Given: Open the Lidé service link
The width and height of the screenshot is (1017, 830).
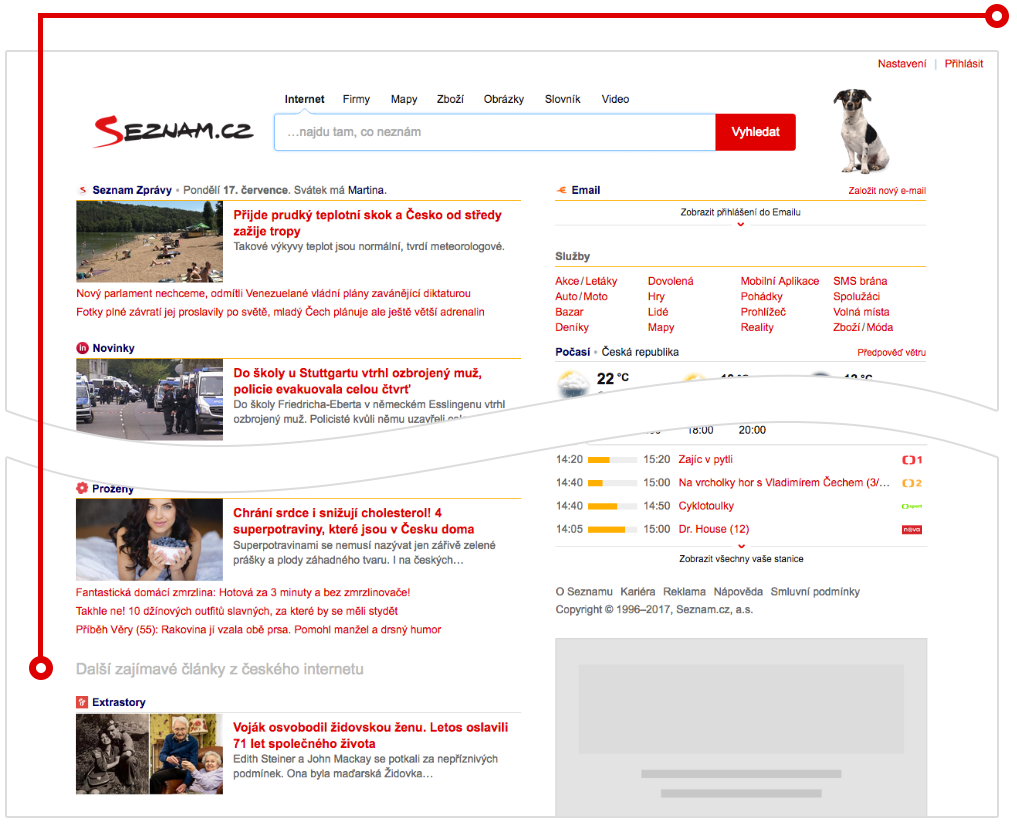Looking at the screenshot, I should click(658, 312).
